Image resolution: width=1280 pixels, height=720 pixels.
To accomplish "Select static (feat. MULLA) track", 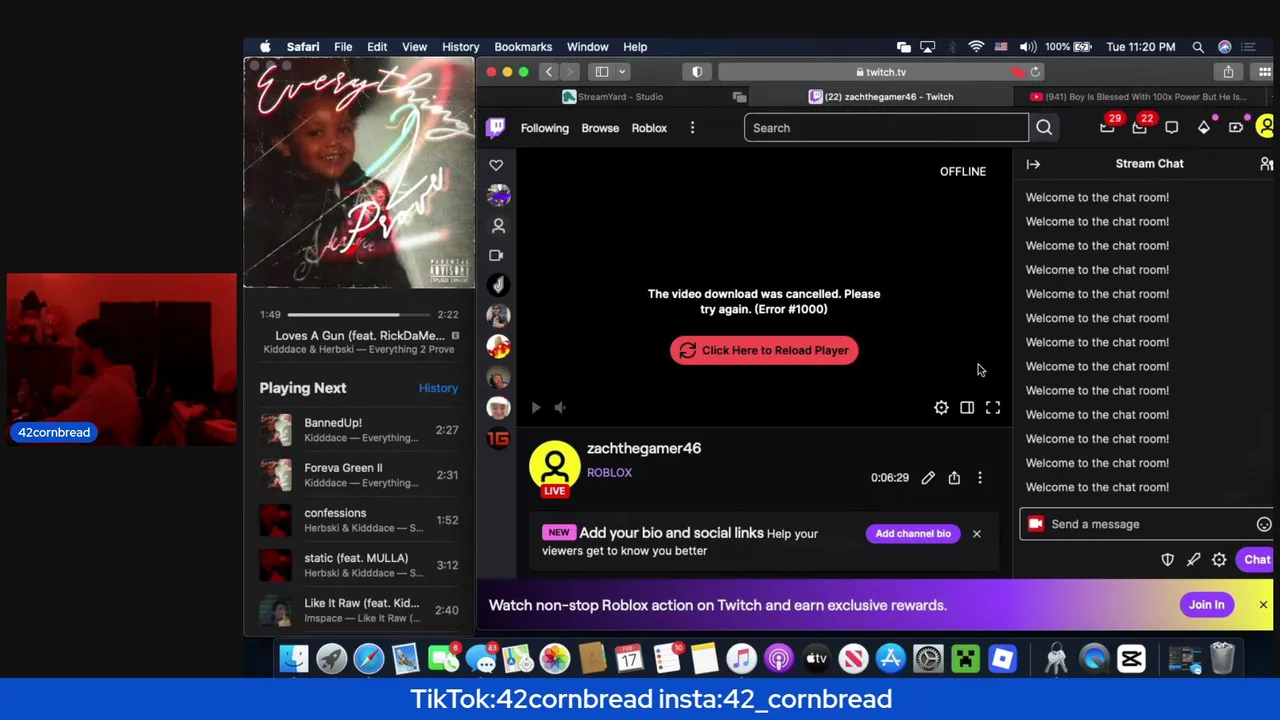I will click(359, 565).
